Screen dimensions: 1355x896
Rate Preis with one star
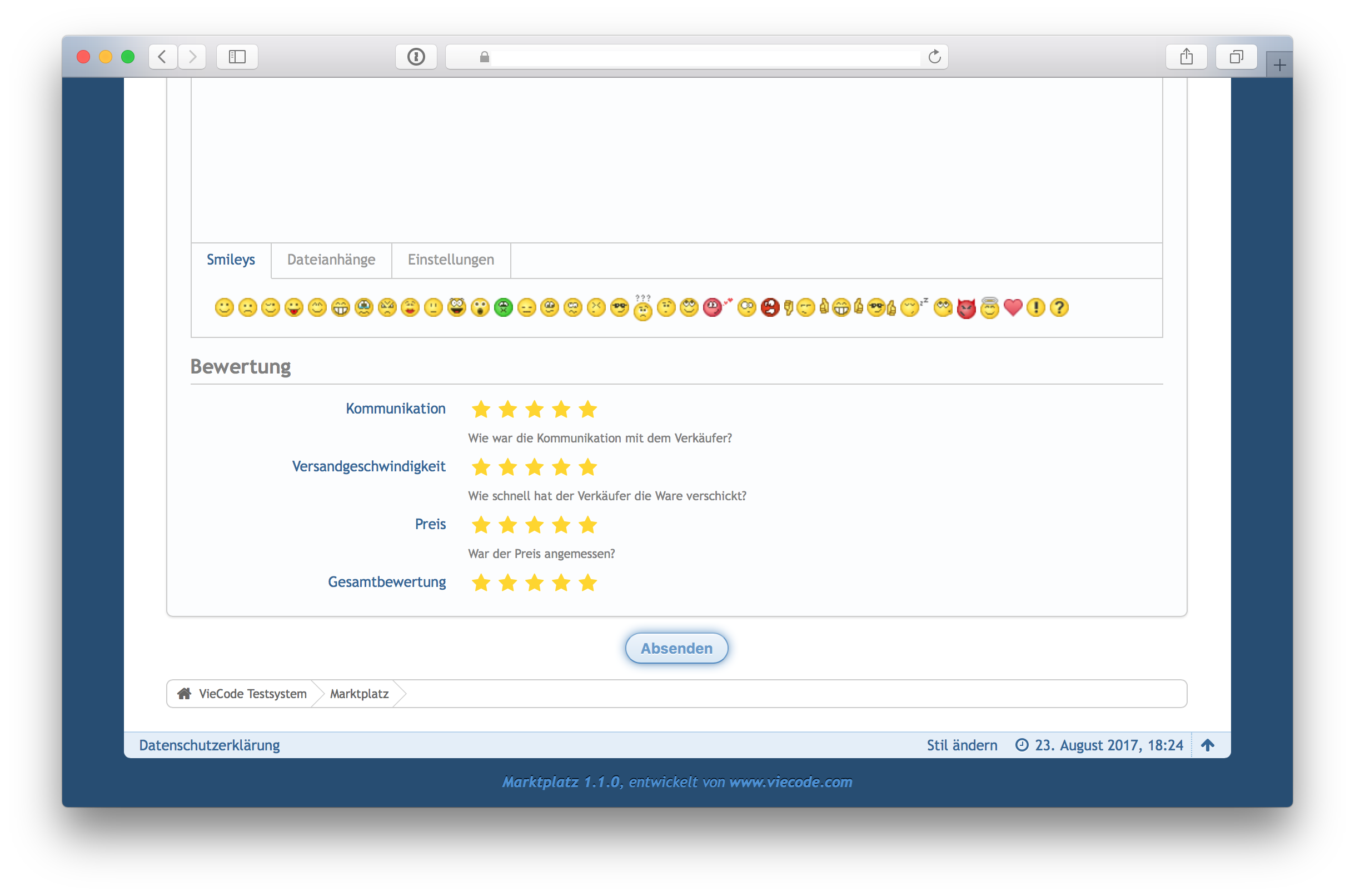coord(481,525)
